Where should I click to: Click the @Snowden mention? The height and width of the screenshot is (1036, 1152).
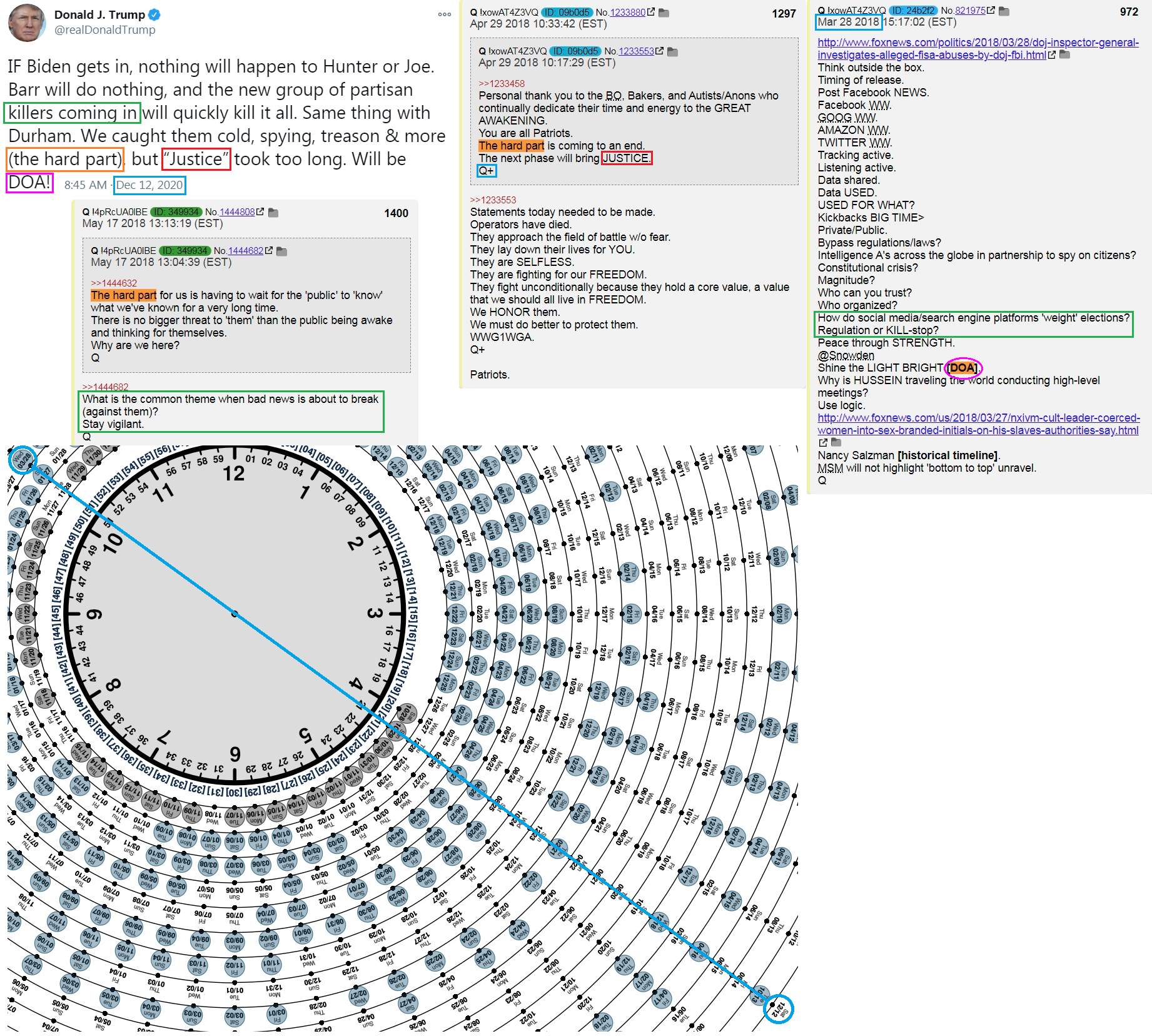click(x=846, y=355)
